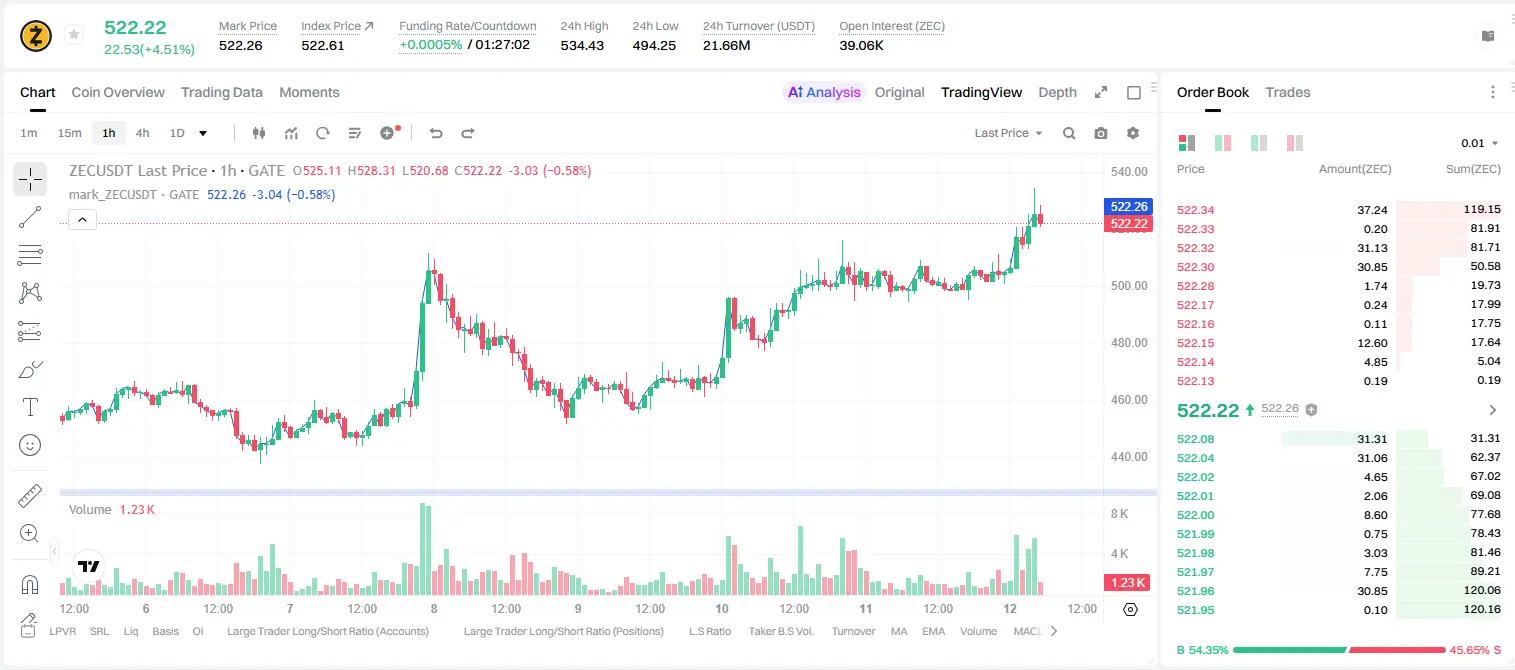The width and height of the screenshot is (1515, 670).
Task: Switch to the Trades tab
Action: pyautogui.click(x=1287, y=92)
